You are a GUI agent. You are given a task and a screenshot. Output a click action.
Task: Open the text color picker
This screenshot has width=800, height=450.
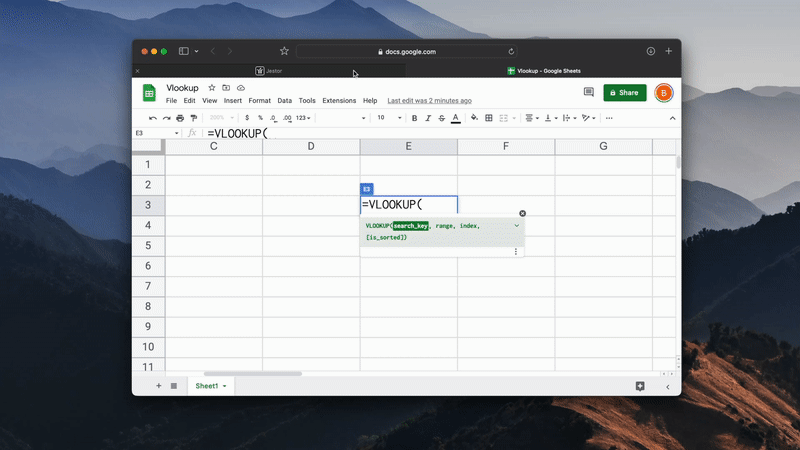[456, 118]
